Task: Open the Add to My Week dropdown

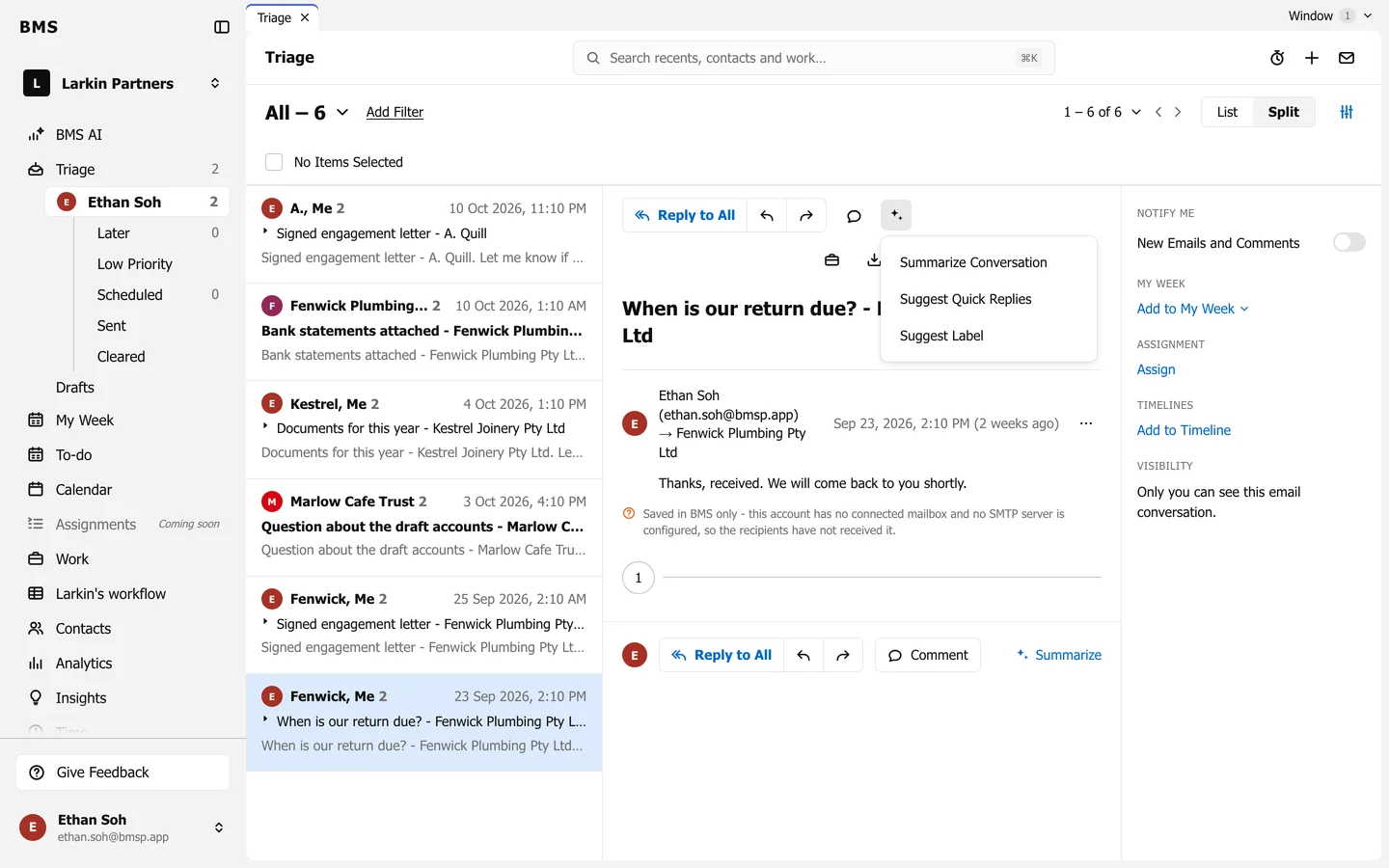Action: click(x=1193, y=309)
